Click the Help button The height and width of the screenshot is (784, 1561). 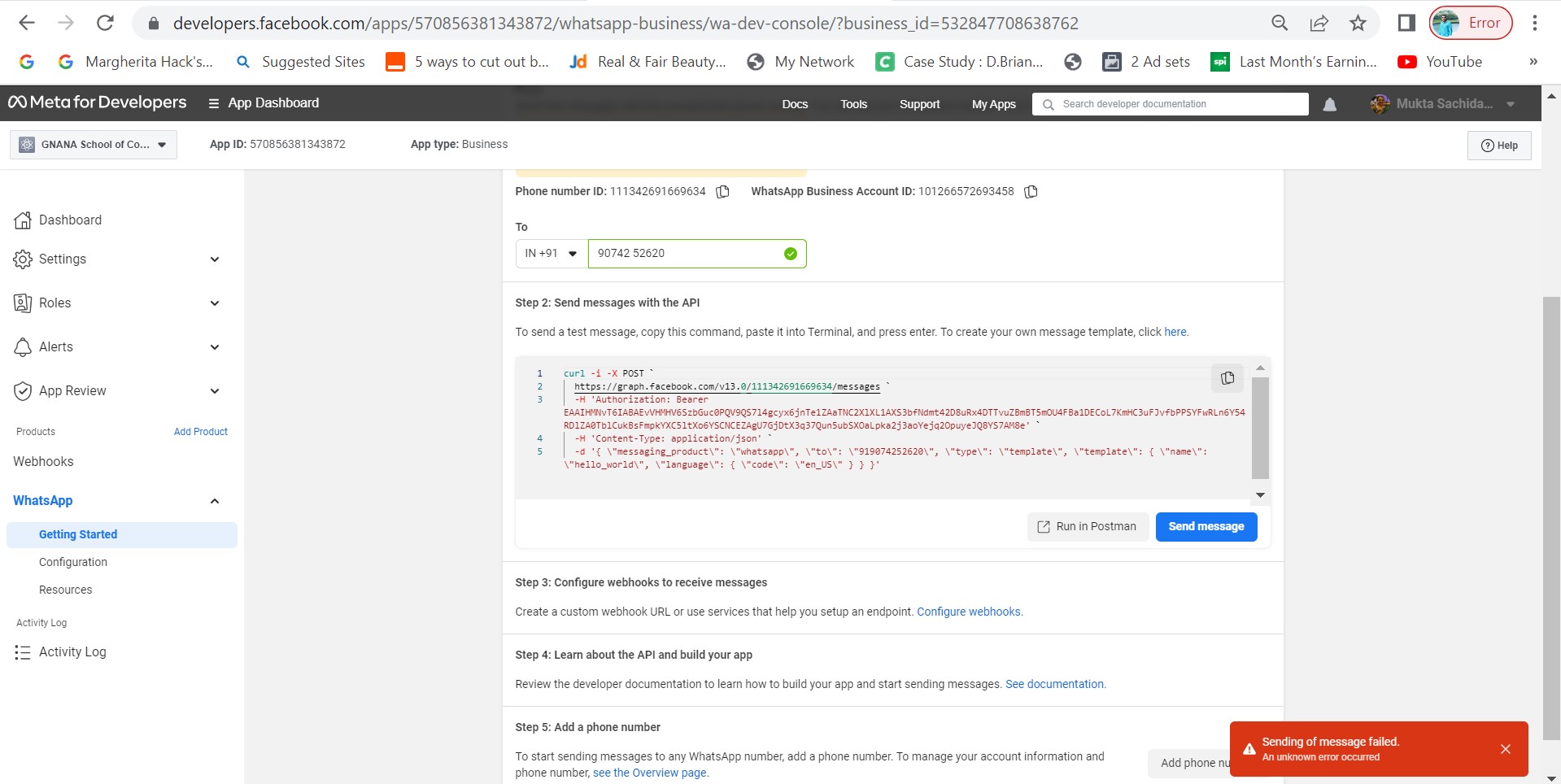(x=1499, y=146)
